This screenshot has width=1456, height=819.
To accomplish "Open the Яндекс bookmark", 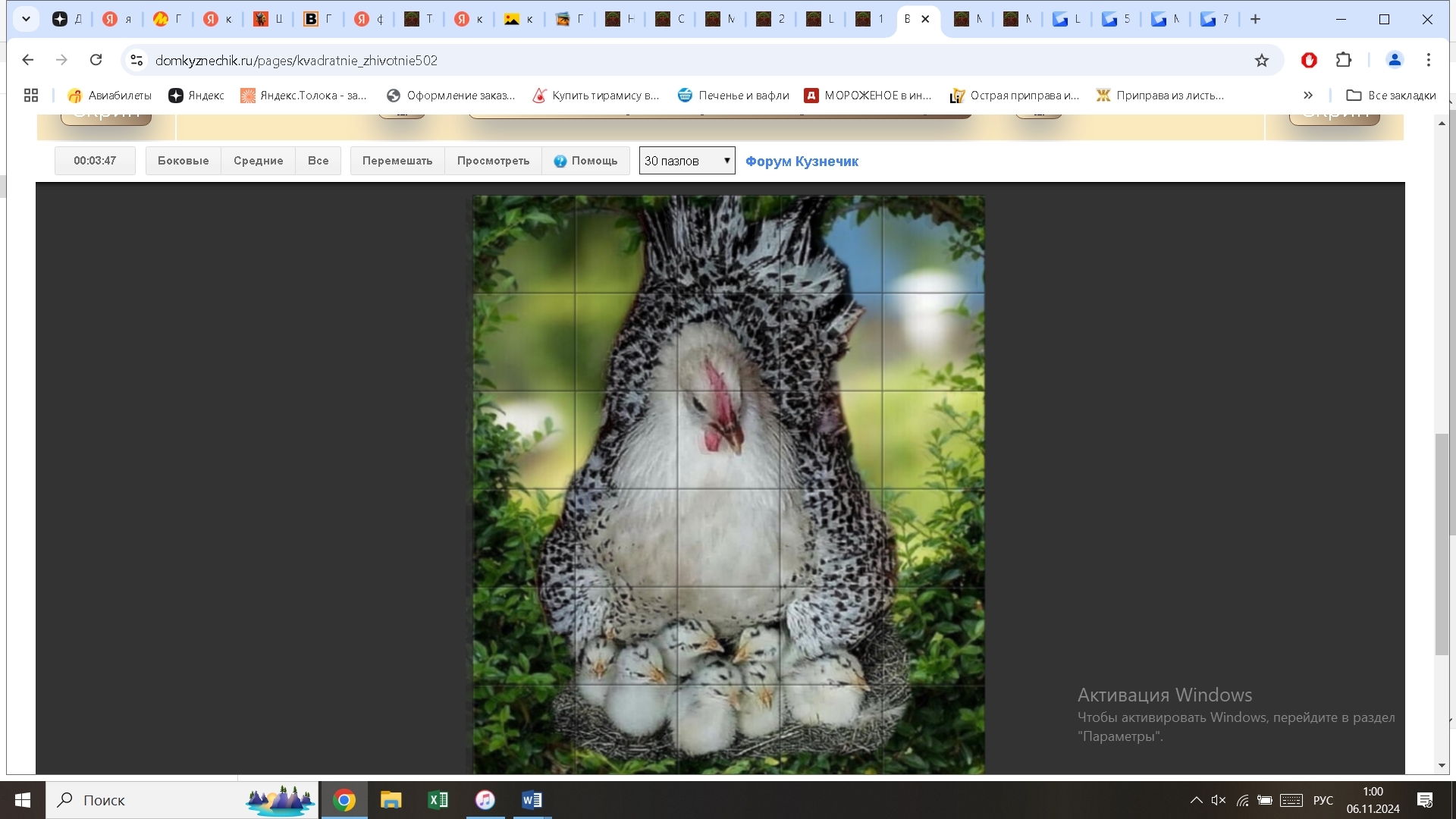I will pyautogui.click(x=196, y=95).
